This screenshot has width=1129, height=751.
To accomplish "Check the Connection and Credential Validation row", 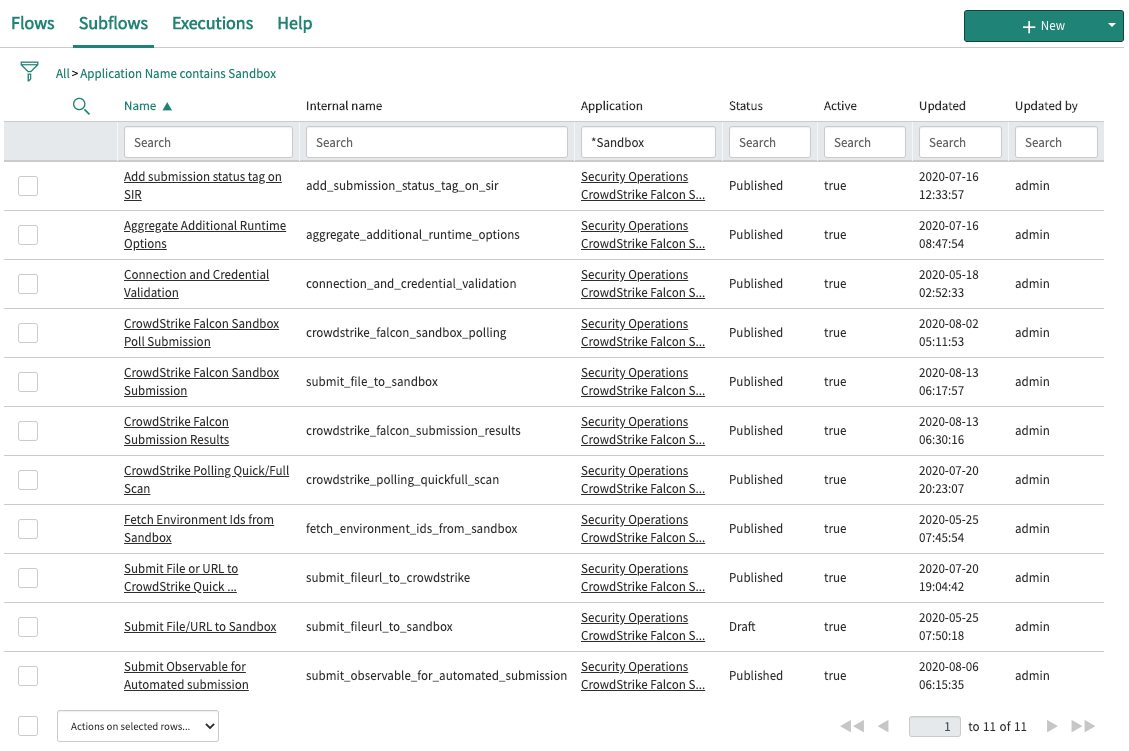I will pyautogui.click(x=28, y=284).
